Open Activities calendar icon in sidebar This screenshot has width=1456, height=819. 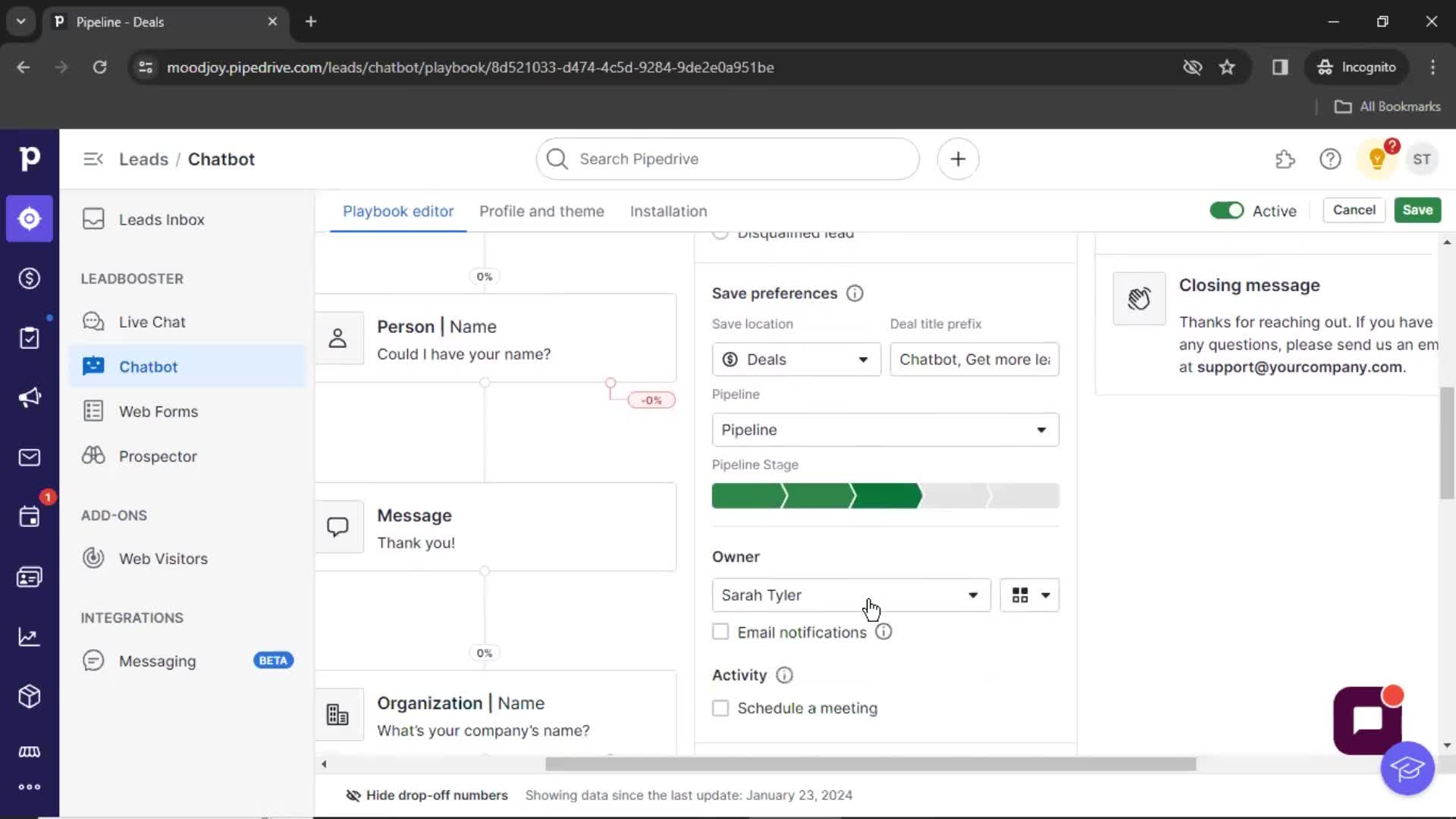tap(29, 517)
